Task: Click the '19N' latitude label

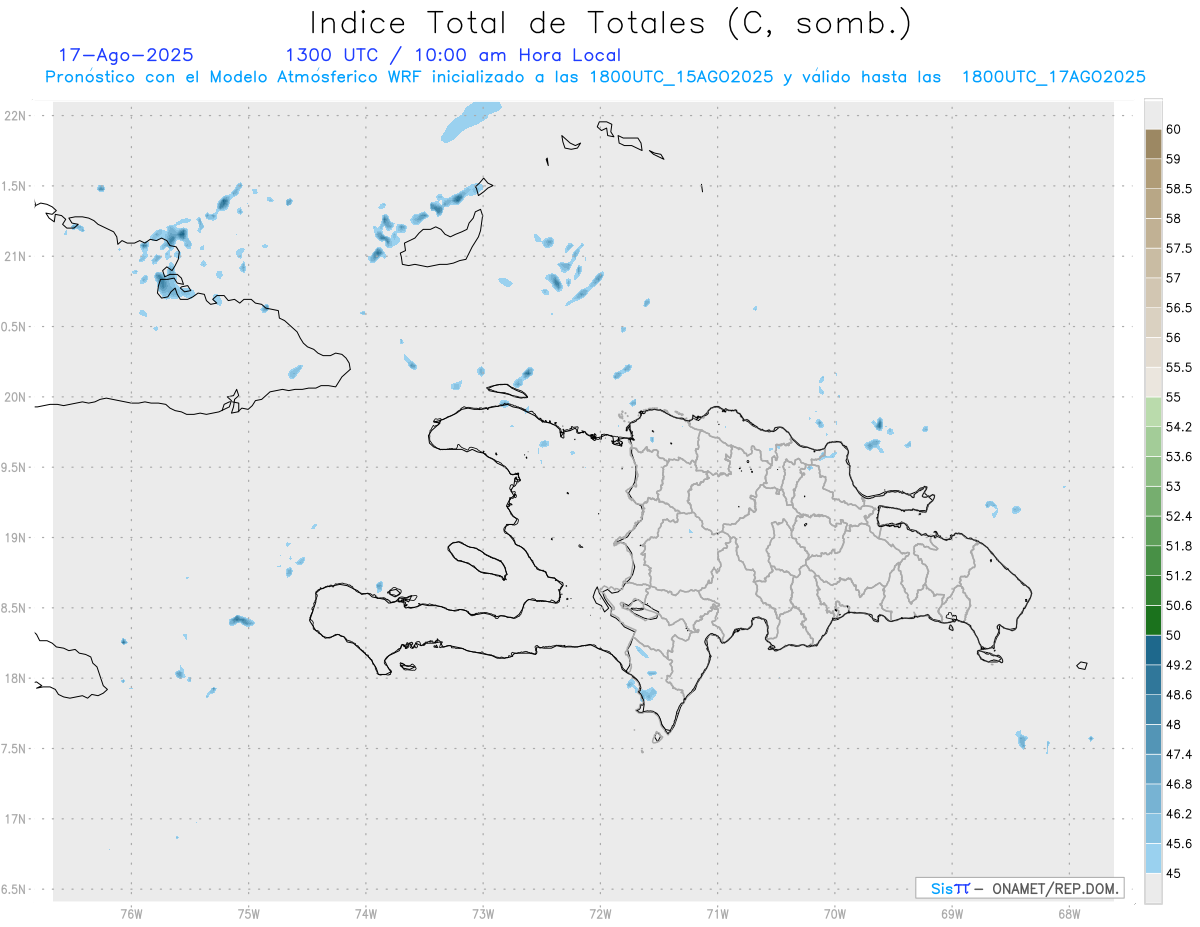Action: 15,538
